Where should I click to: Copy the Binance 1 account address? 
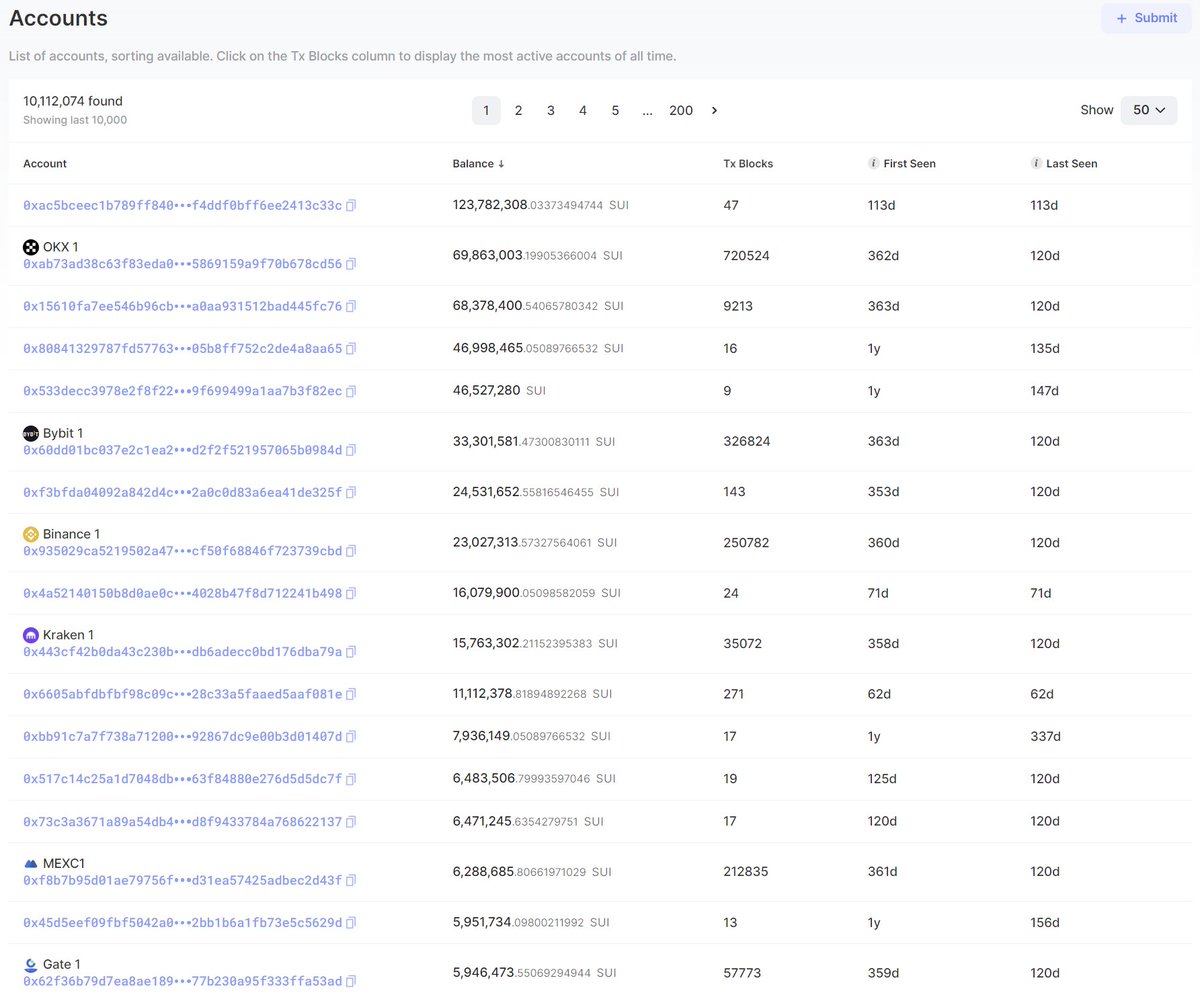[x=351, y=552]
